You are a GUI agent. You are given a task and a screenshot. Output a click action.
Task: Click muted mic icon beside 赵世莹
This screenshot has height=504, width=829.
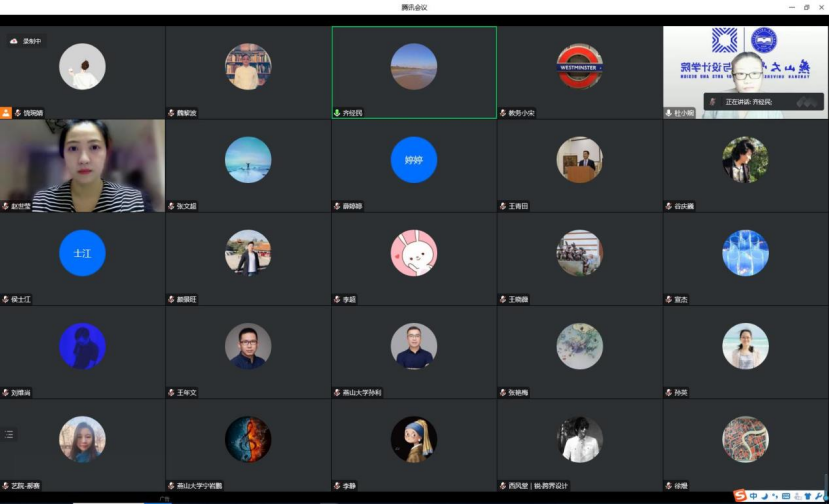[x=5, y=206]
